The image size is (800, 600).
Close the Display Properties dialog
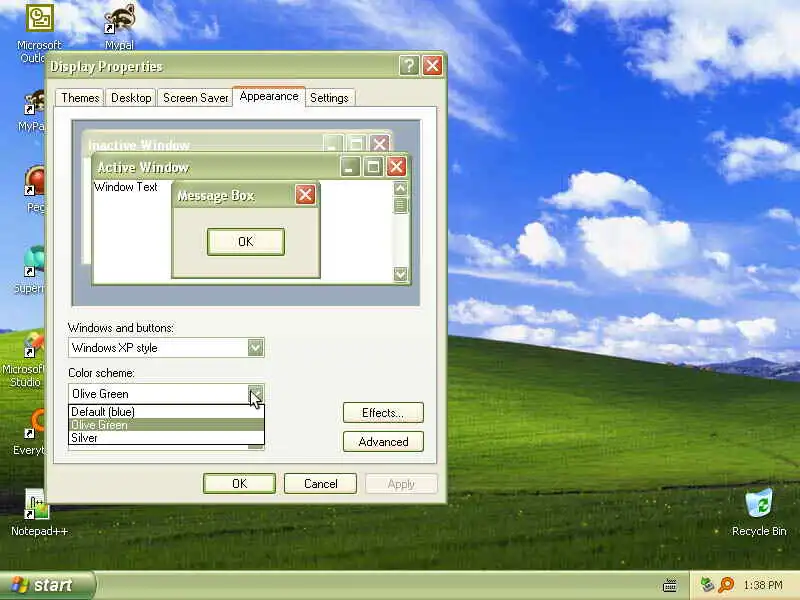coord(432,66)
